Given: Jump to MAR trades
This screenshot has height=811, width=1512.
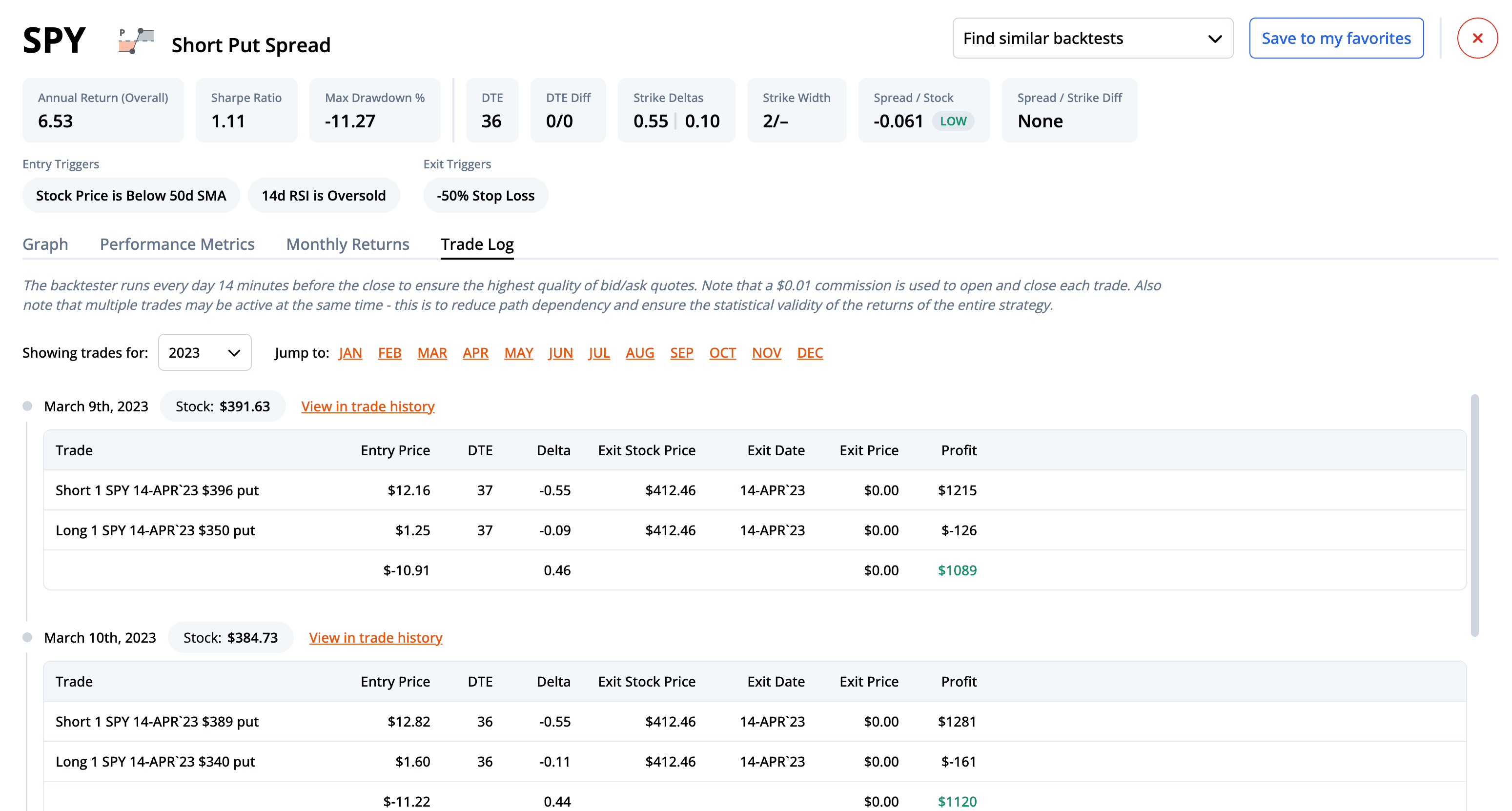Looking at the screenshot, I should (432, 353).
